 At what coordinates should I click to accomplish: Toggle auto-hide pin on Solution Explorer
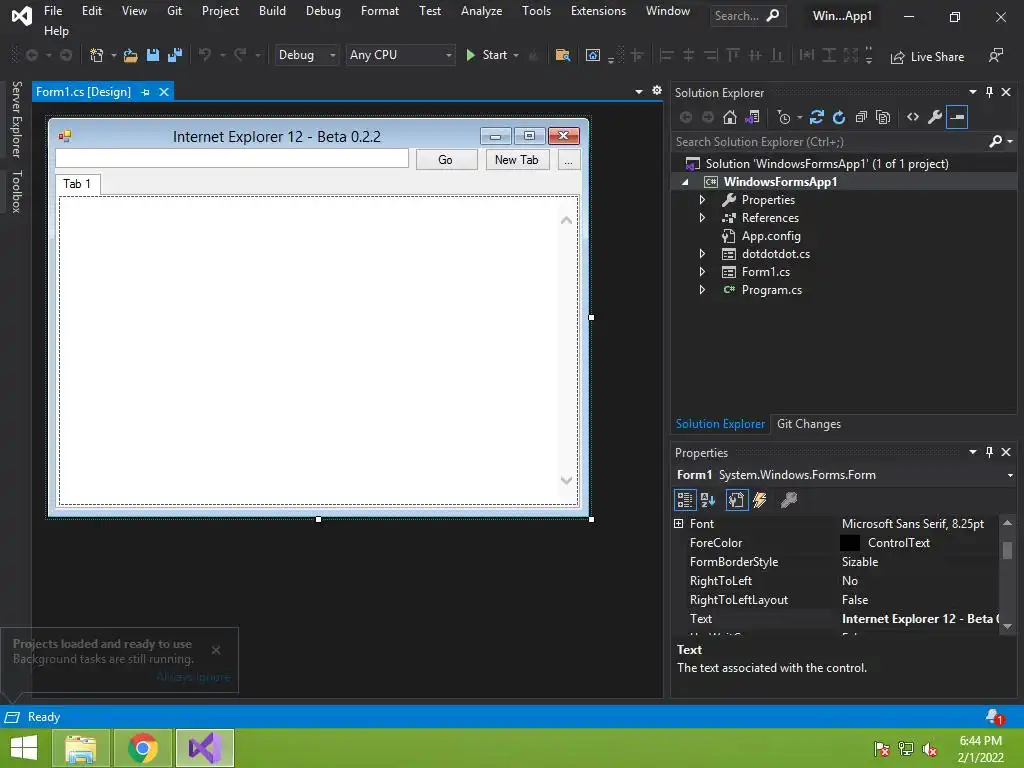(x=989, y=92)
